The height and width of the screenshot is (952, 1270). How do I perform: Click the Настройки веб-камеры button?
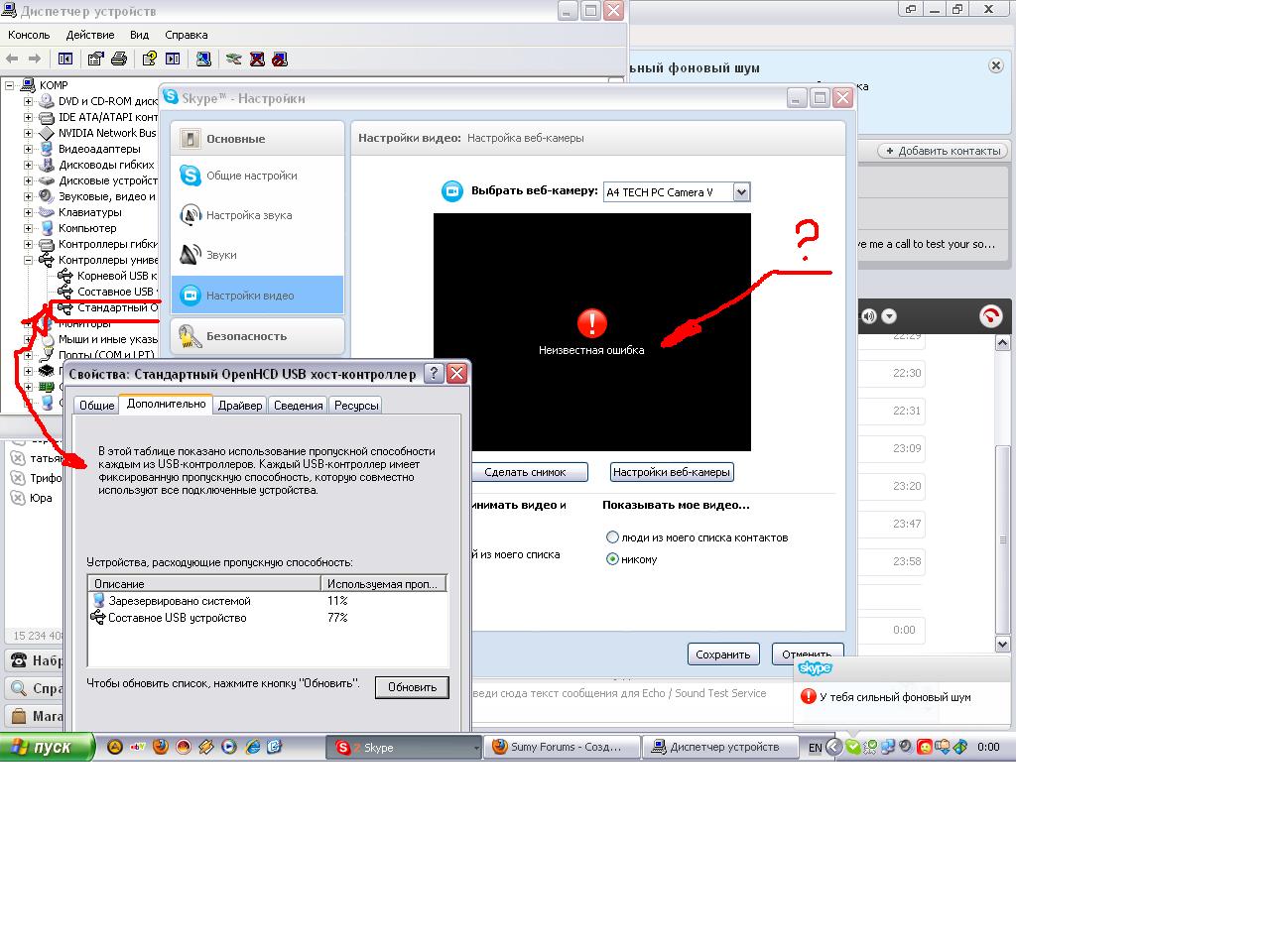coord(672,472)
